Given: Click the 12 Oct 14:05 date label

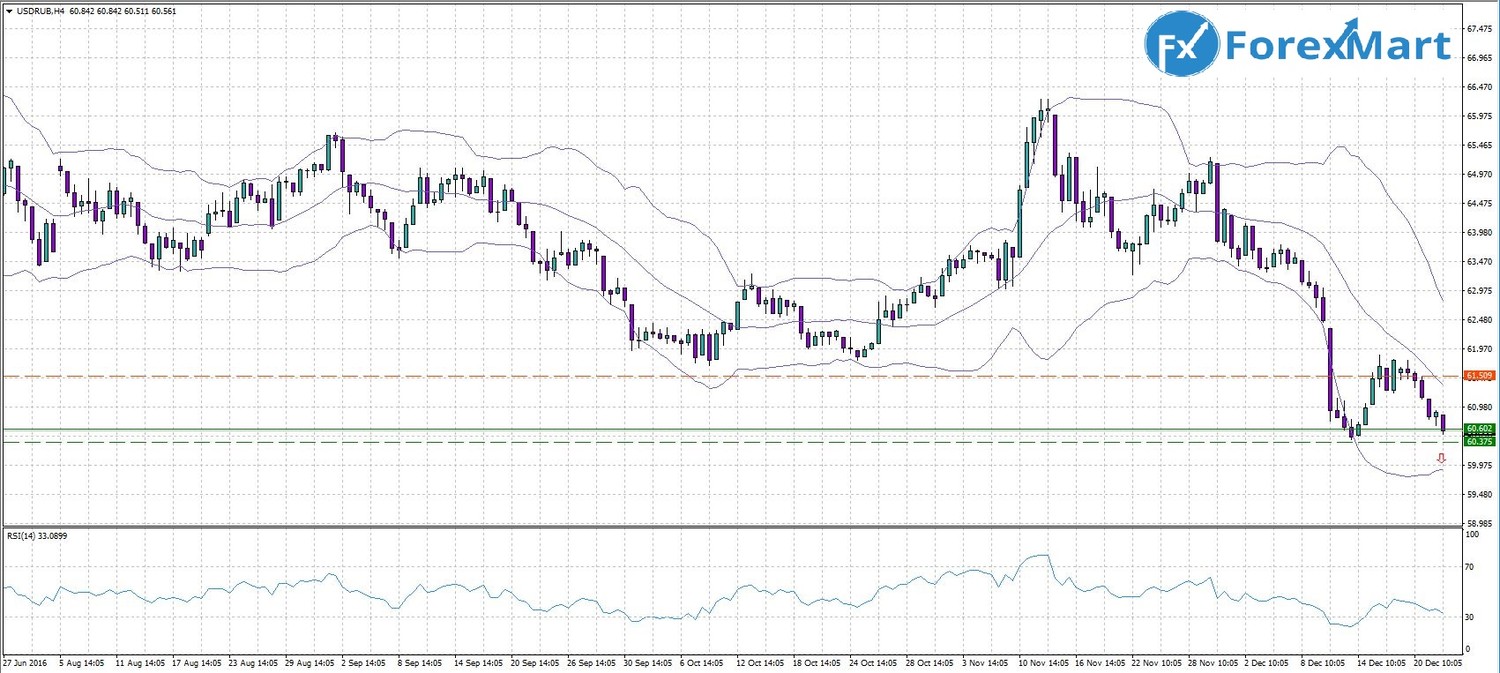Looking at the screenshot, I should (760, 662).
